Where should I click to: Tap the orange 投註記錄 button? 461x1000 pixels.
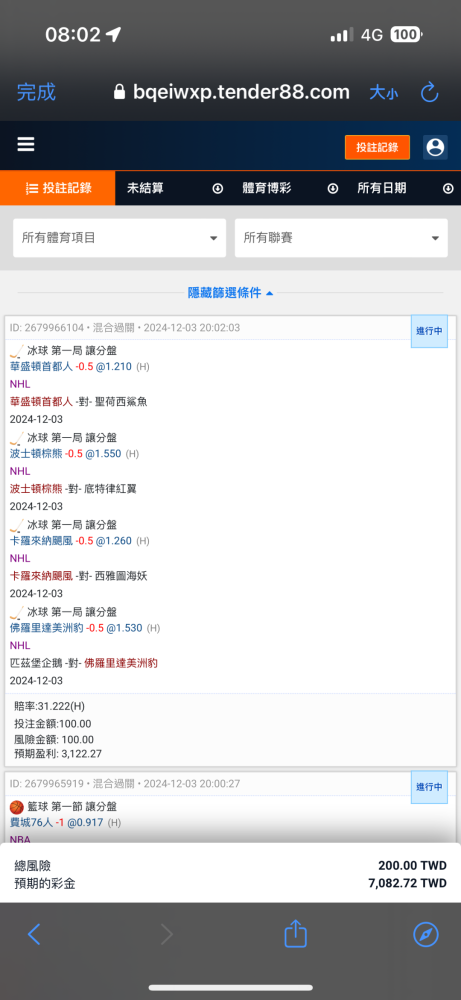click(377, 147)
